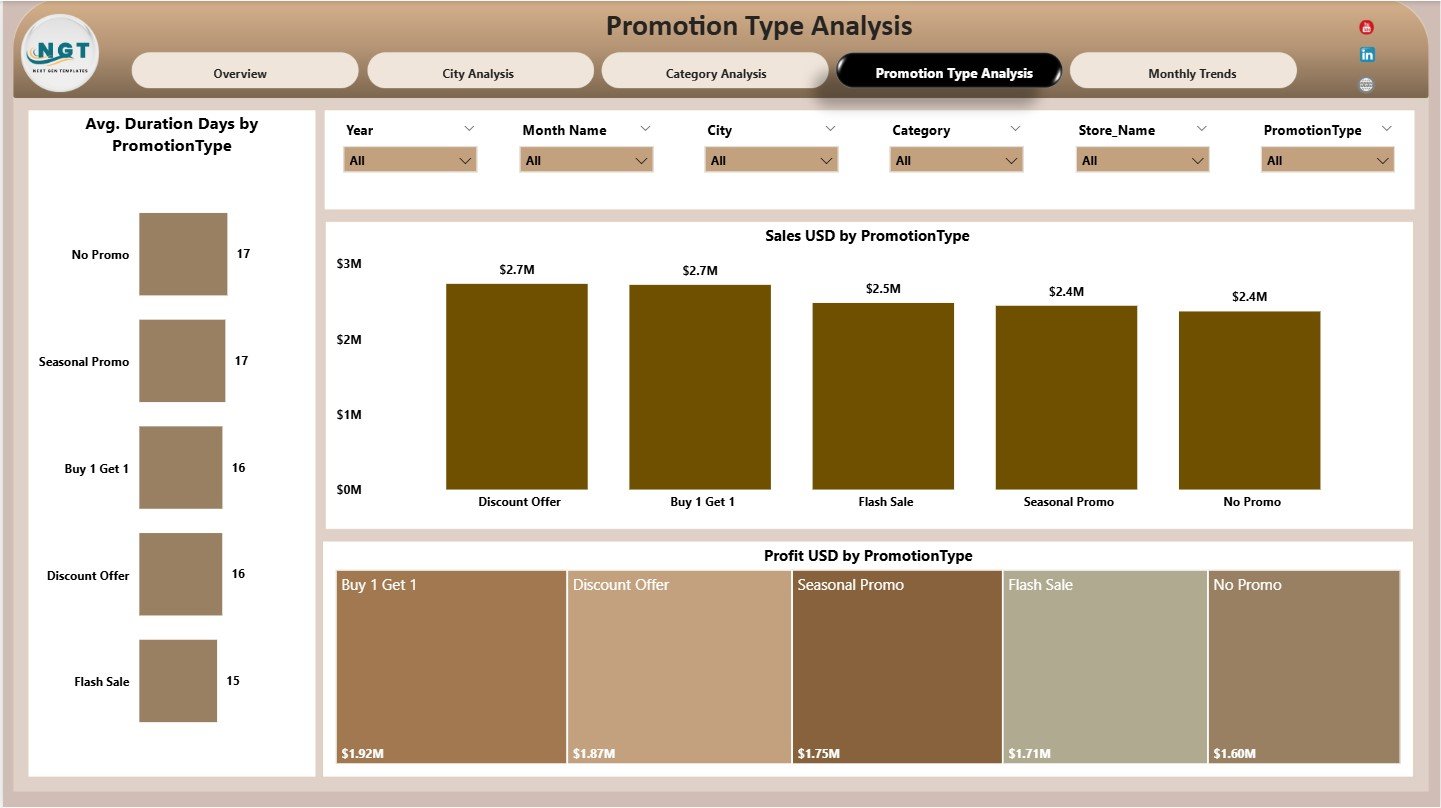
Task: Open the Store_Name slicer dropdown
Action: tap(1197, 160)
